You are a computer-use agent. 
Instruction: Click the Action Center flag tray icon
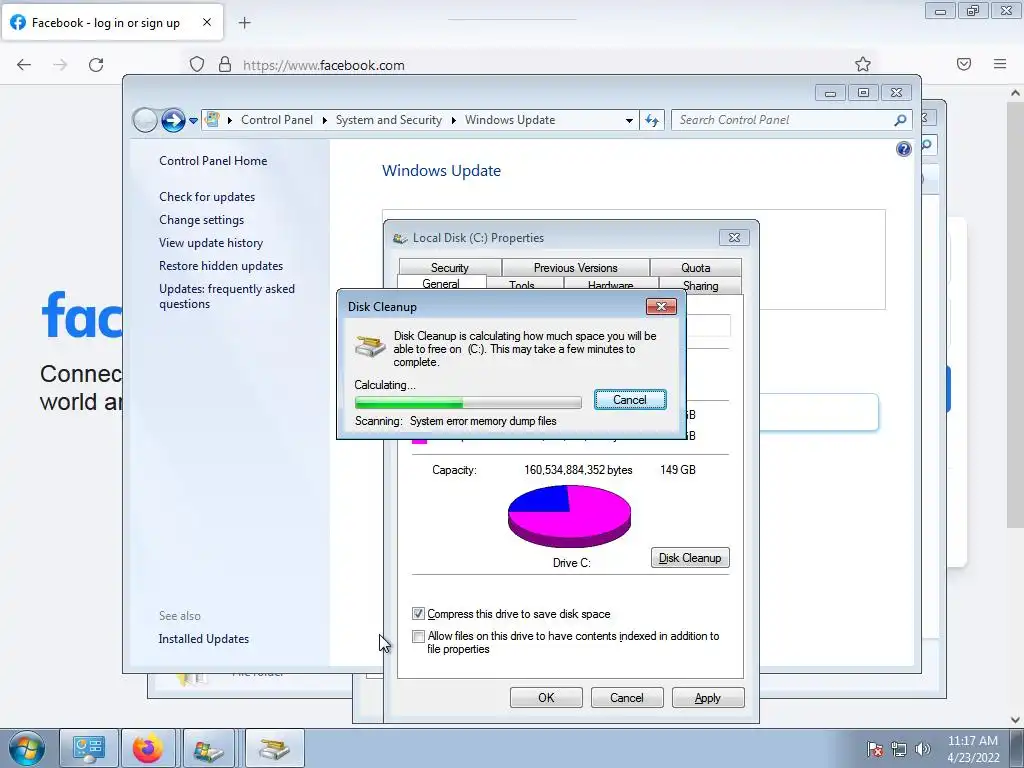point(874,749)
